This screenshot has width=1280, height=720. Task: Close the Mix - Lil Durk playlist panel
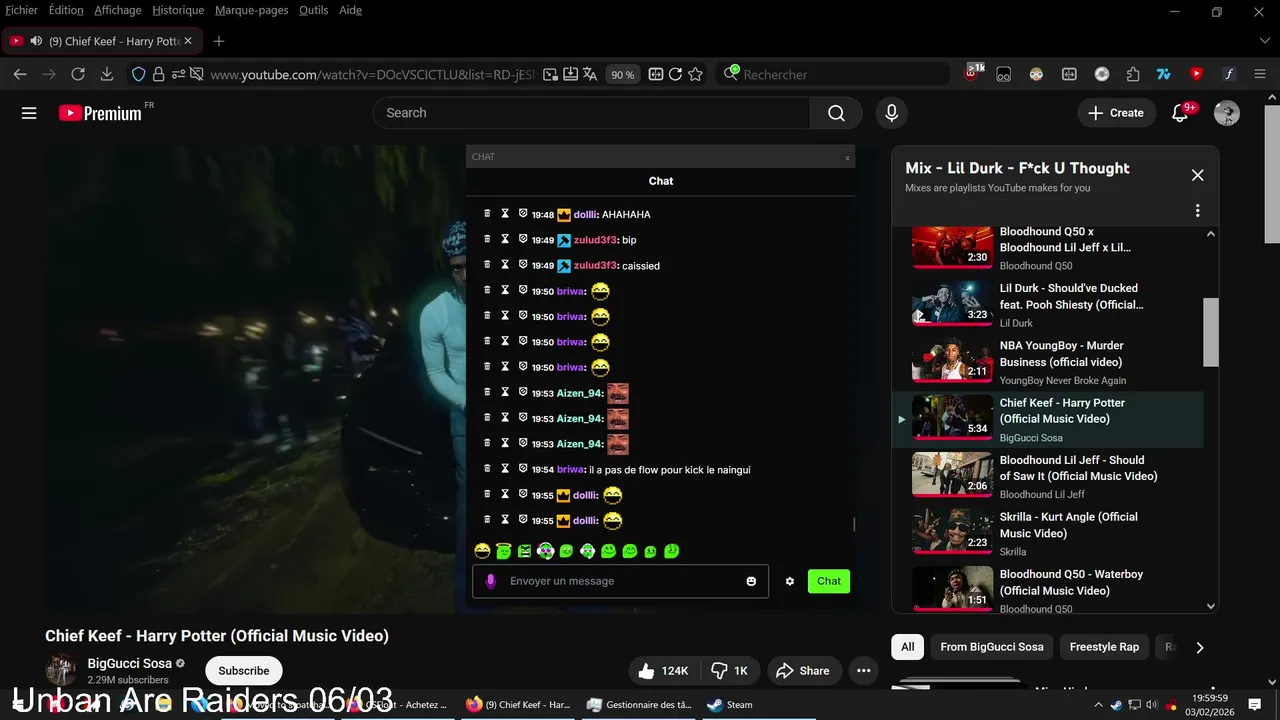tap(1197, 175)
